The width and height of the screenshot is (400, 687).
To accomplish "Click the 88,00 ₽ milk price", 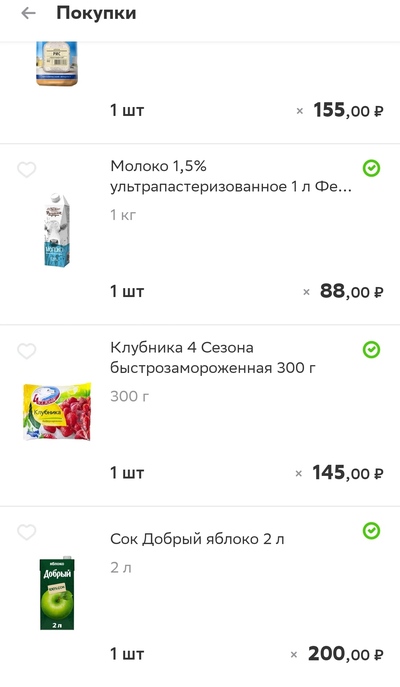I will 351,291.
